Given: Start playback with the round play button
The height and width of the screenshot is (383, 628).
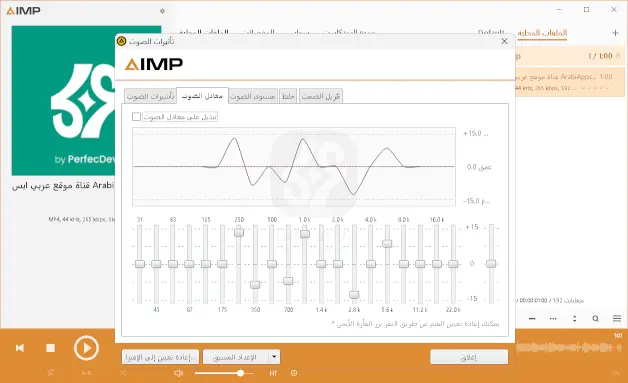Looking at the screenshot, I should pos(86,348).
